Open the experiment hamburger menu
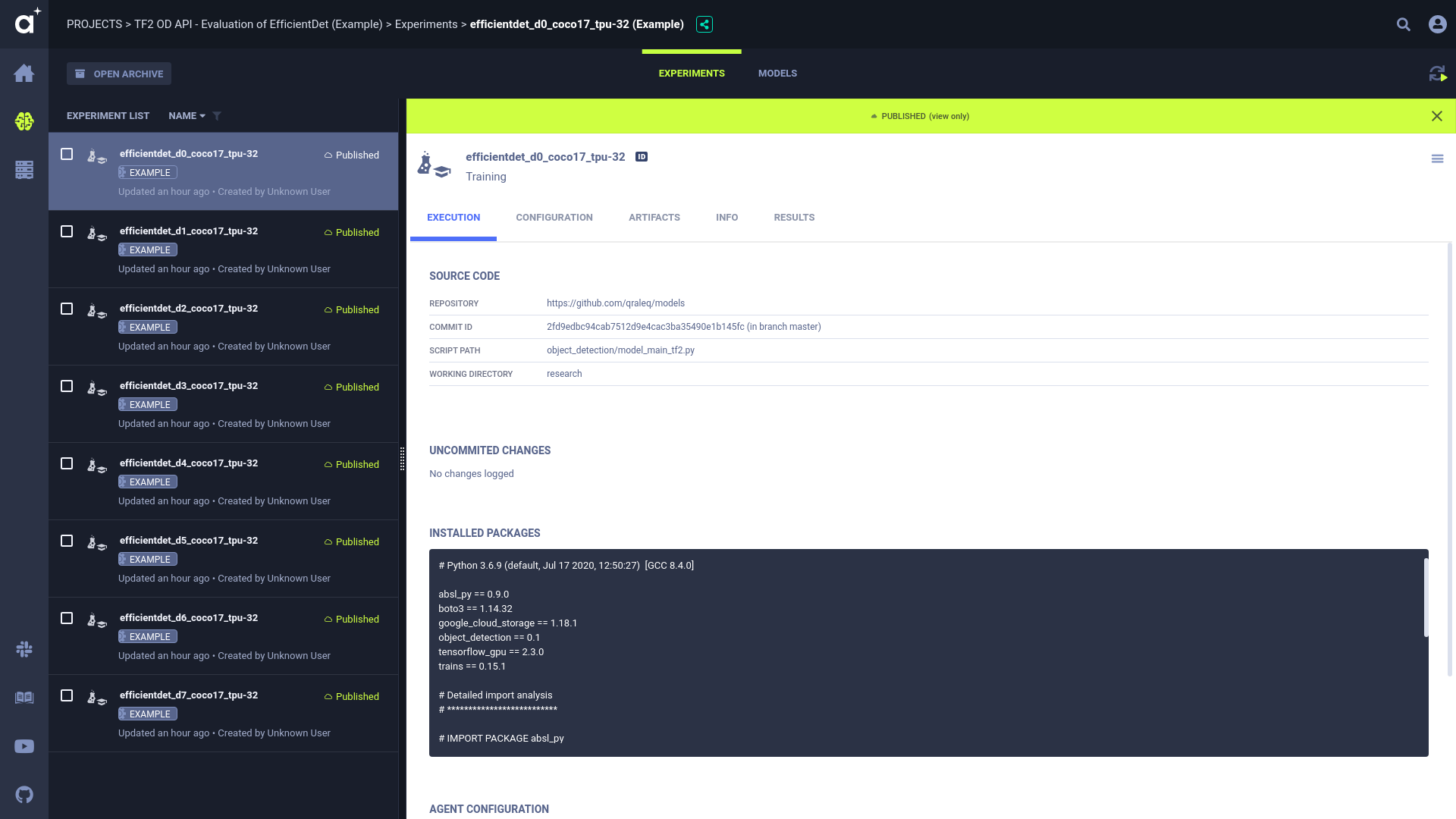This screenshot has width=1456, height=819. click(x=1437, y=158)
